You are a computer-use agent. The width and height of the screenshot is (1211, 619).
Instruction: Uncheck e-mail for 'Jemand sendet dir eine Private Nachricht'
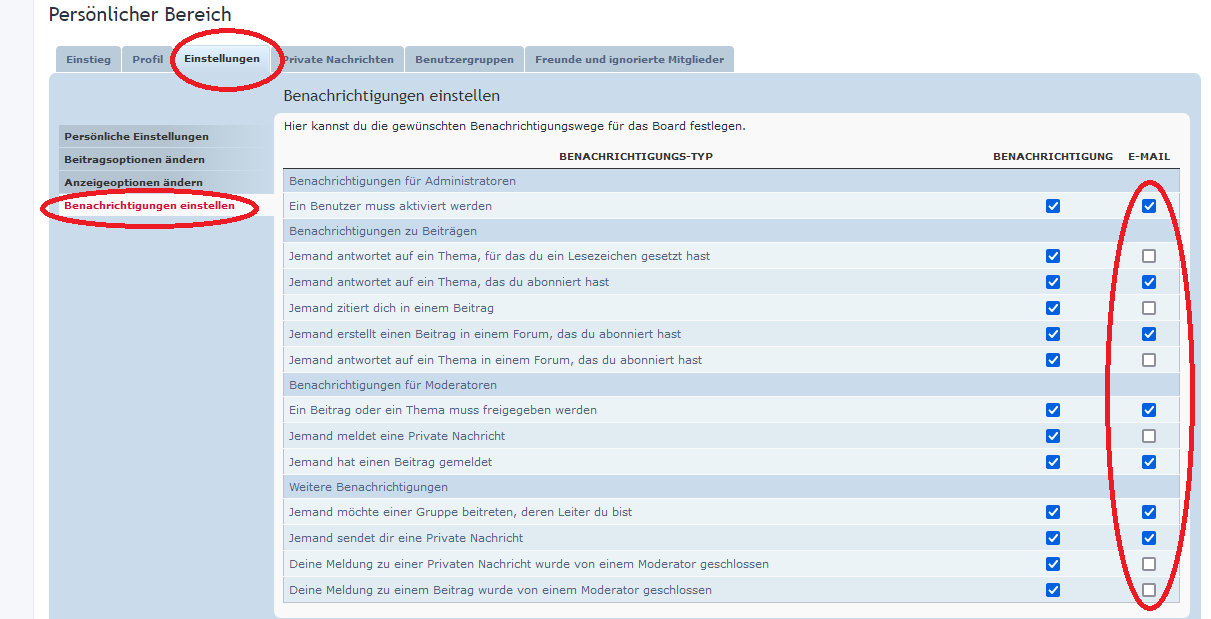[x=1149, y=538]
